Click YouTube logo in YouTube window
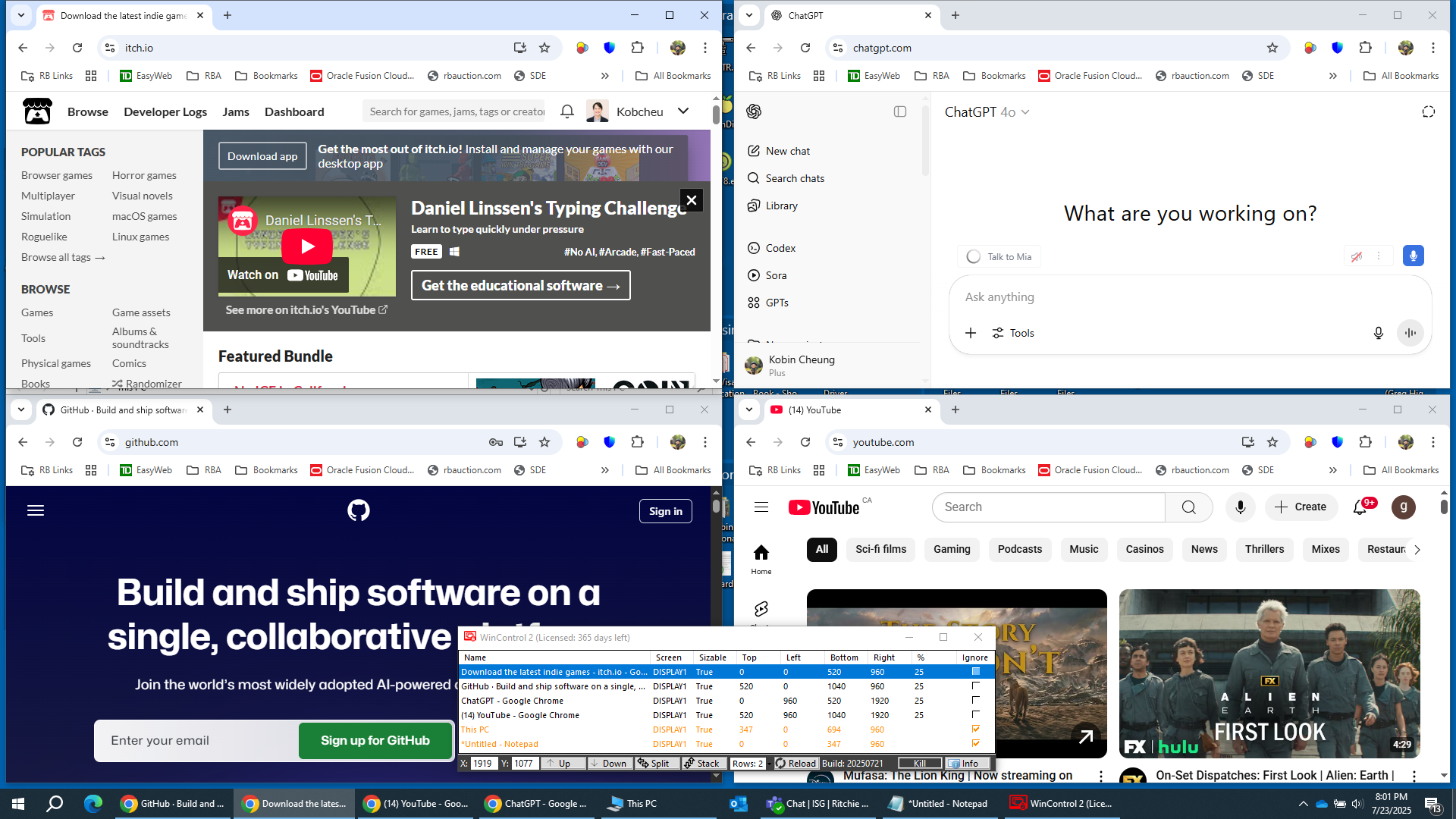This screenshot has width=1456, height=819. [x=824, y=507]
